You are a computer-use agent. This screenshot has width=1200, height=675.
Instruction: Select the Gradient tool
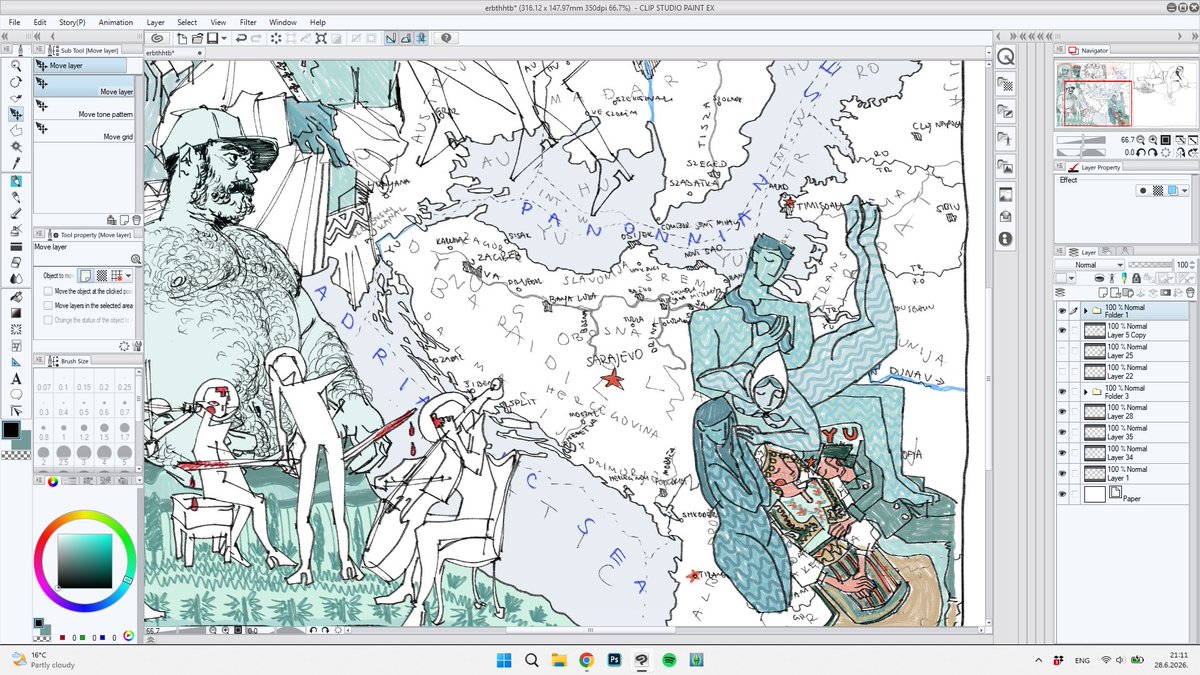(16, 313)
